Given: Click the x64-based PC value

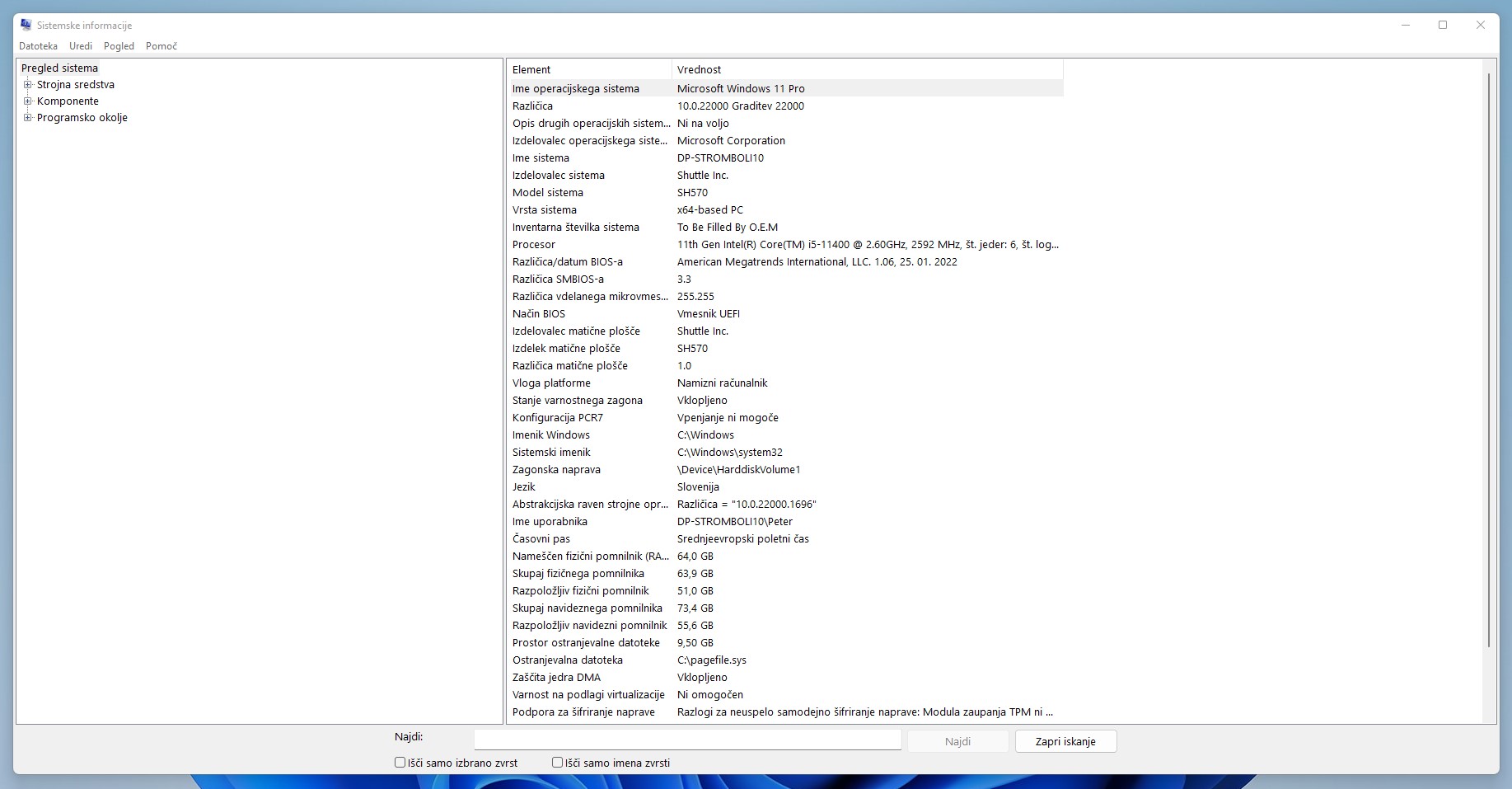Looking at the screenshot, I should tap(710, 209).
